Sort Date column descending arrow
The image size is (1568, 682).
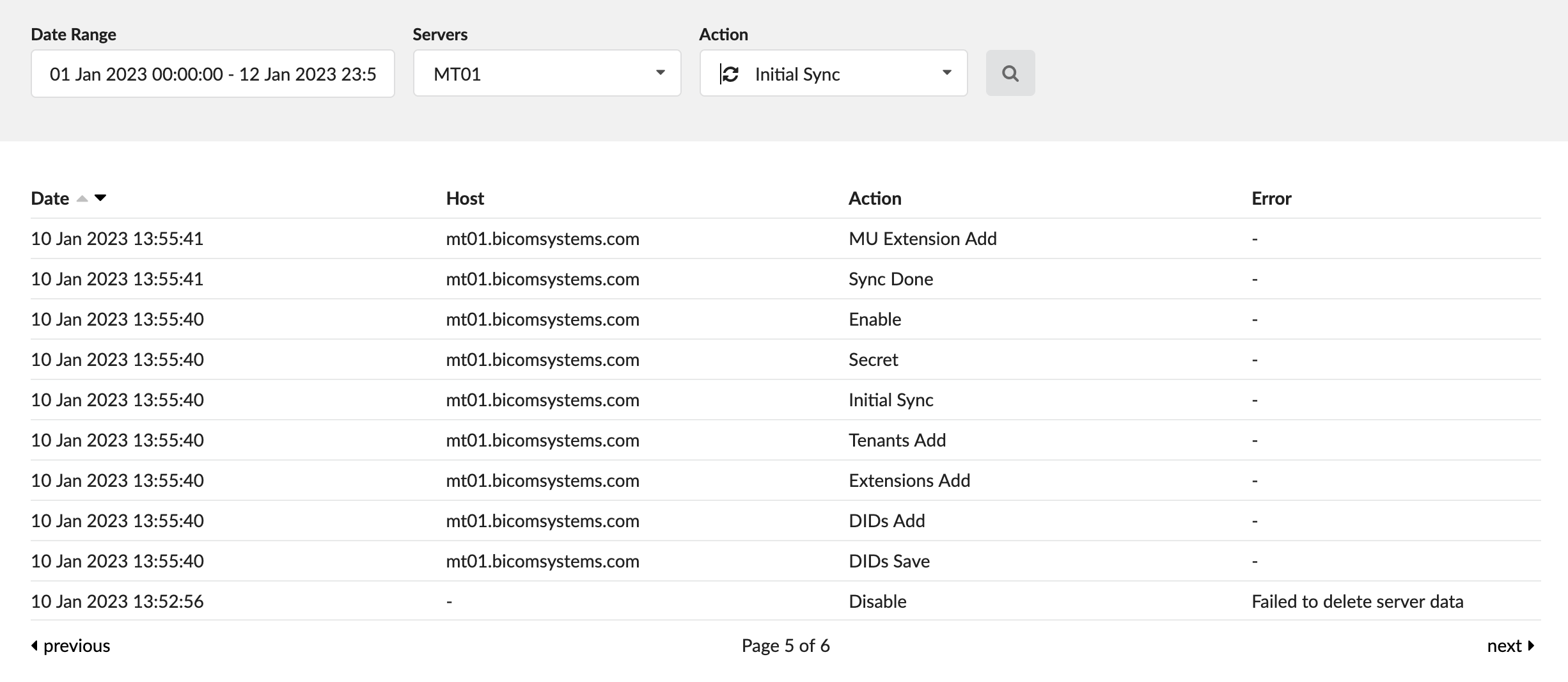[x=100, y=198]
